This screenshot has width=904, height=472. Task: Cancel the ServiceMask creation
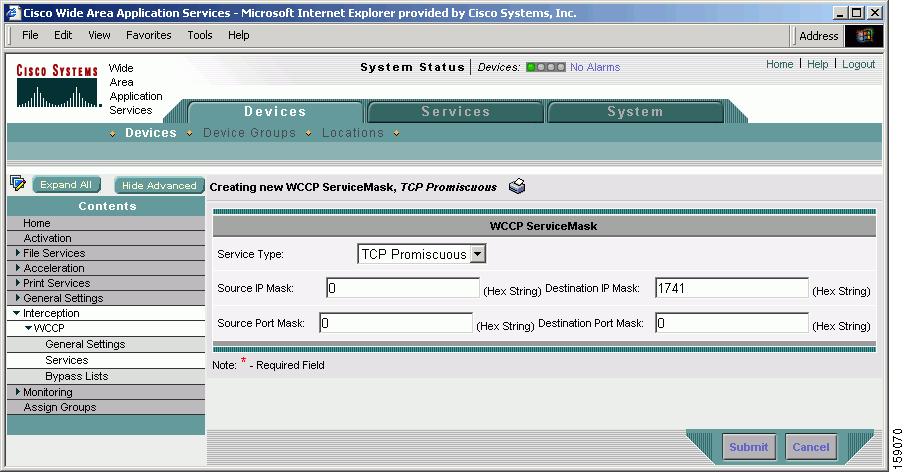point(811,447)
